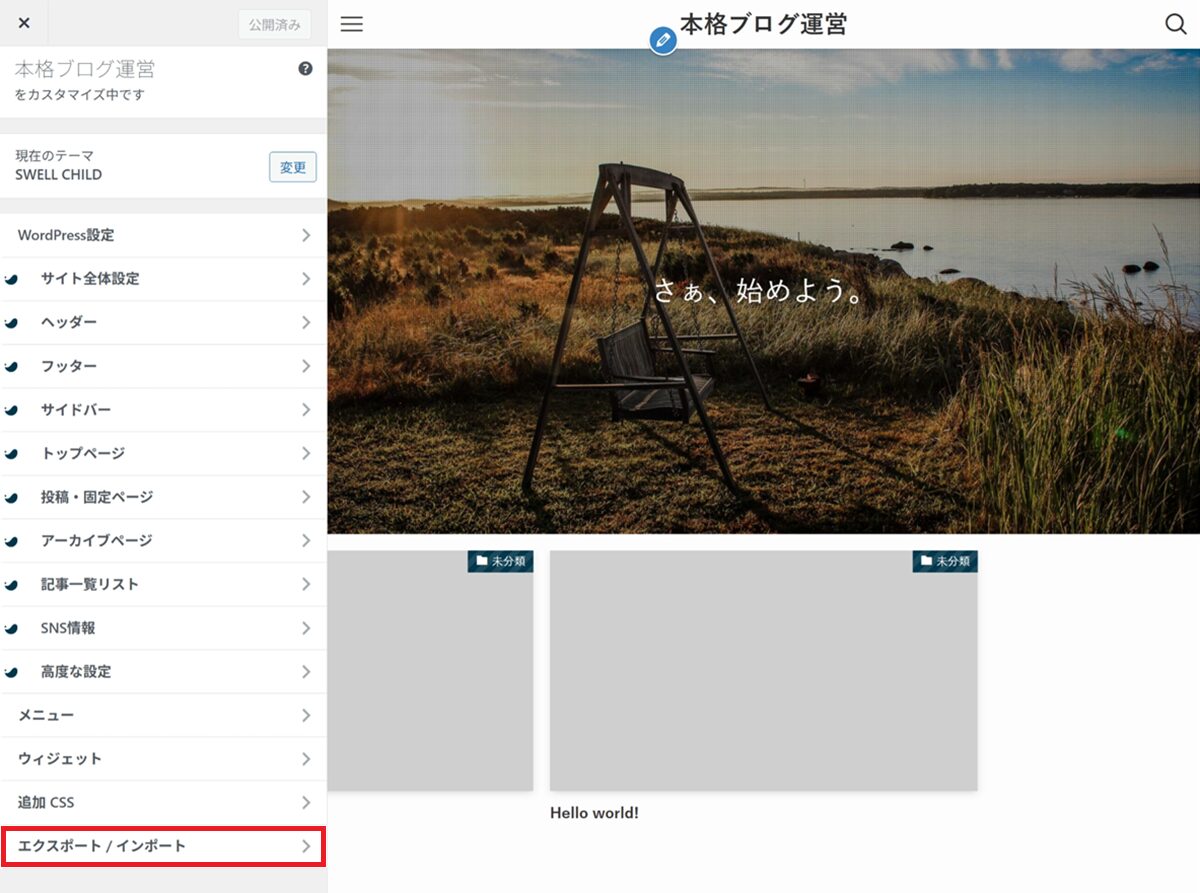Viewport: 1200px width, 893px height.
Task: Open the エクスポート / インポート menu item
Action: tap(162, 846)
